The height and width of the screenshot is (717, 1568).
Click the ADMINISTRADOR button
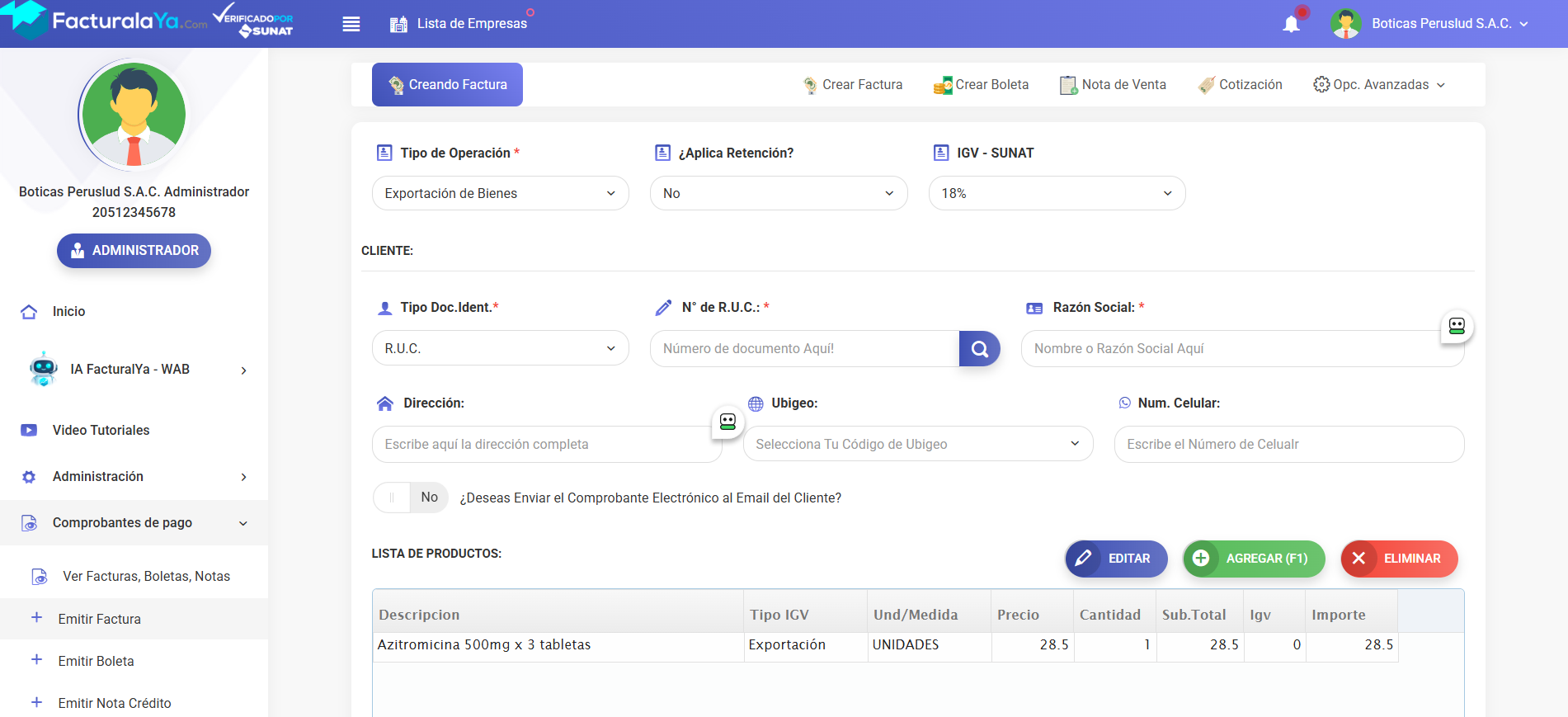(134, 251)
